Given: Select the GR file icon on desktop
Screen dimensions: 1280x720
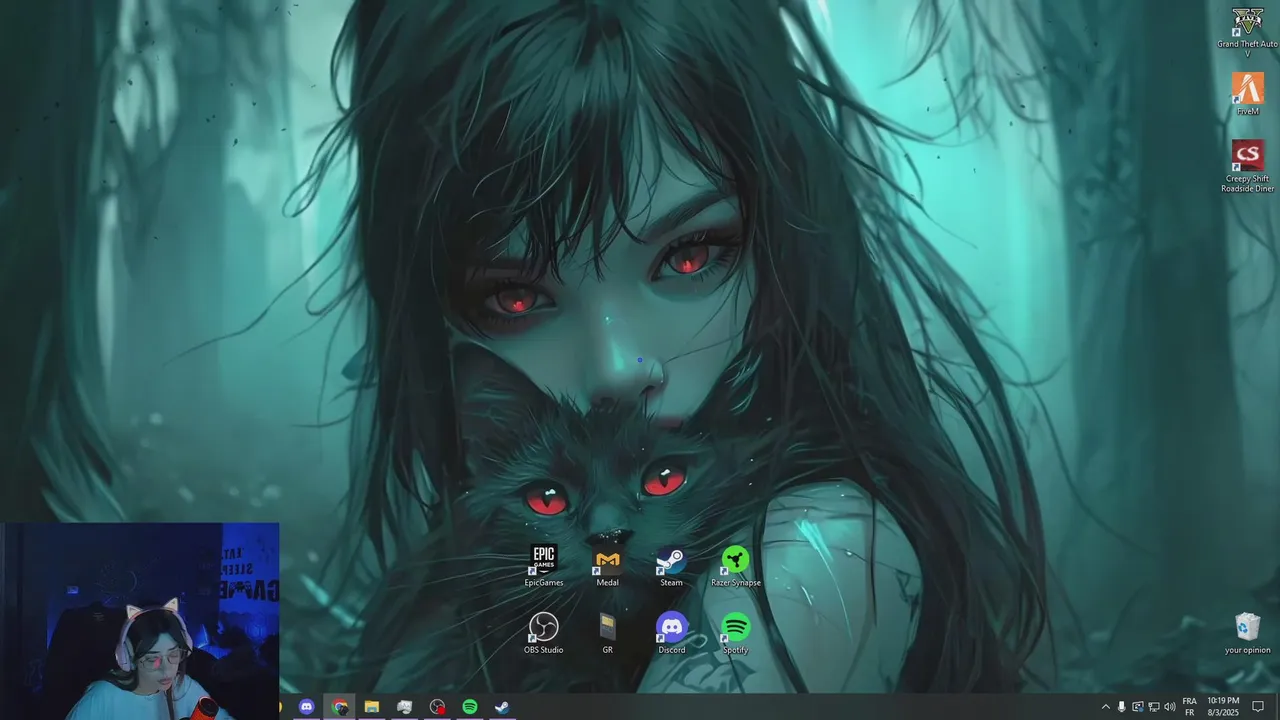Looking at the screenshot, I should pyautogui.click(x=607, y=633).
